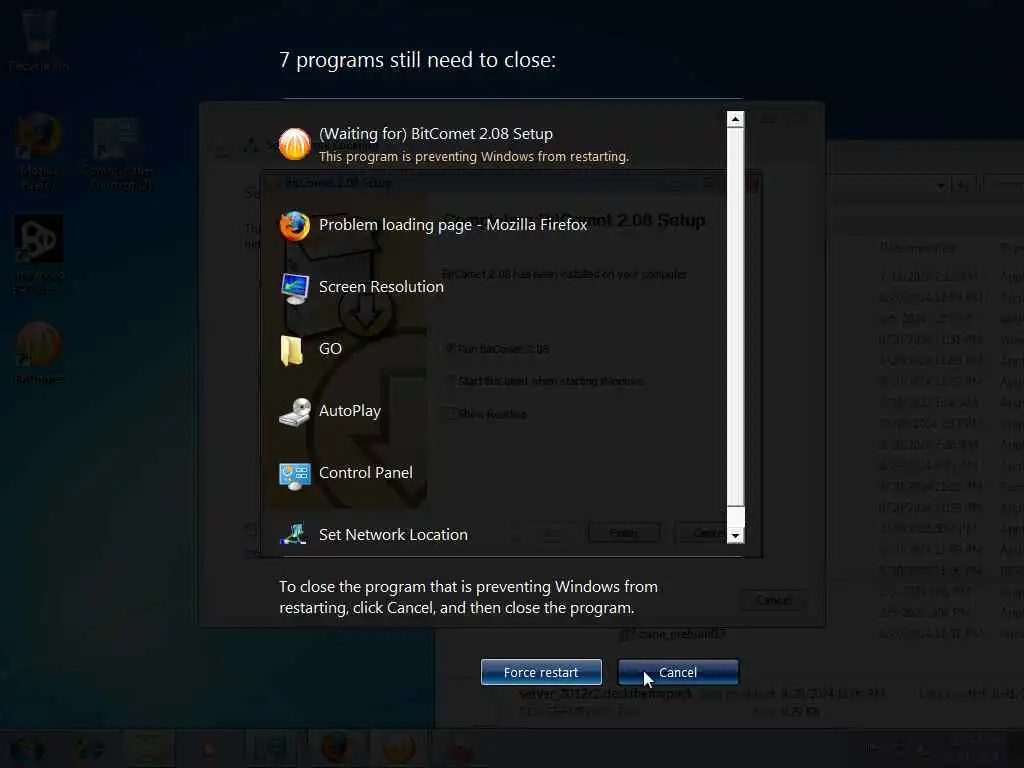Click the Set Network Location icon
The height and width of the screenshot is (768, 1024).
[293, 534]
